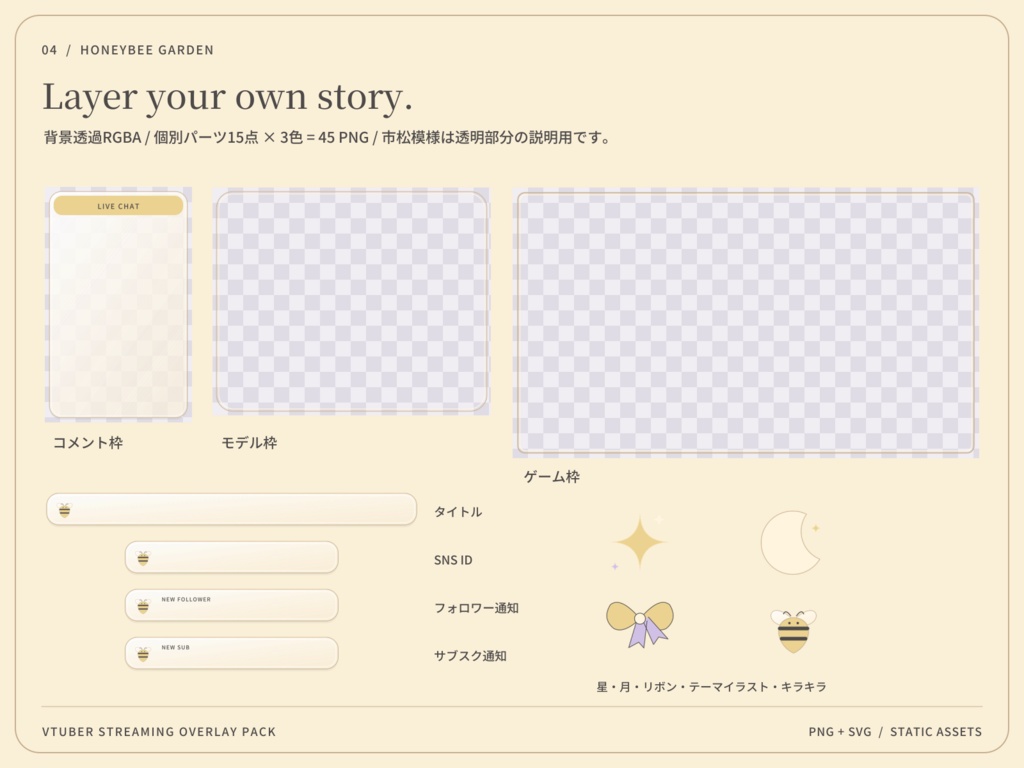Screen dimensions: 1024x768
Task: Select the crescent moon illustration
Action: coord(790,543)
